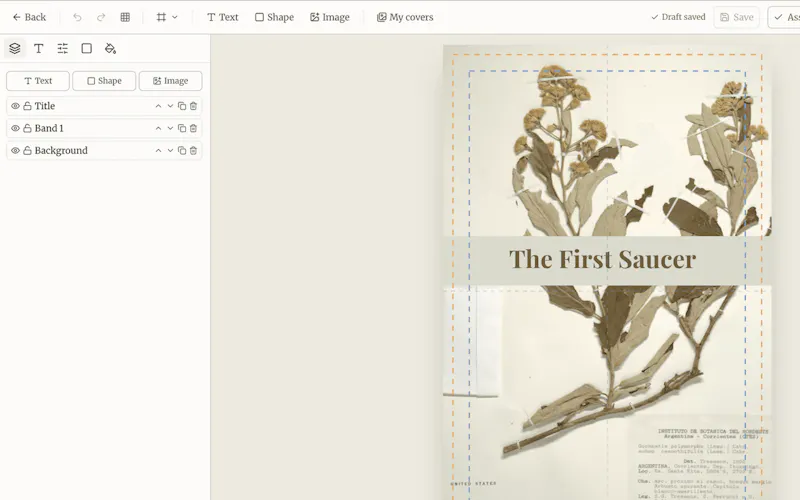Switch to the Fill color tab
The image size is (800, 500).
111,48
